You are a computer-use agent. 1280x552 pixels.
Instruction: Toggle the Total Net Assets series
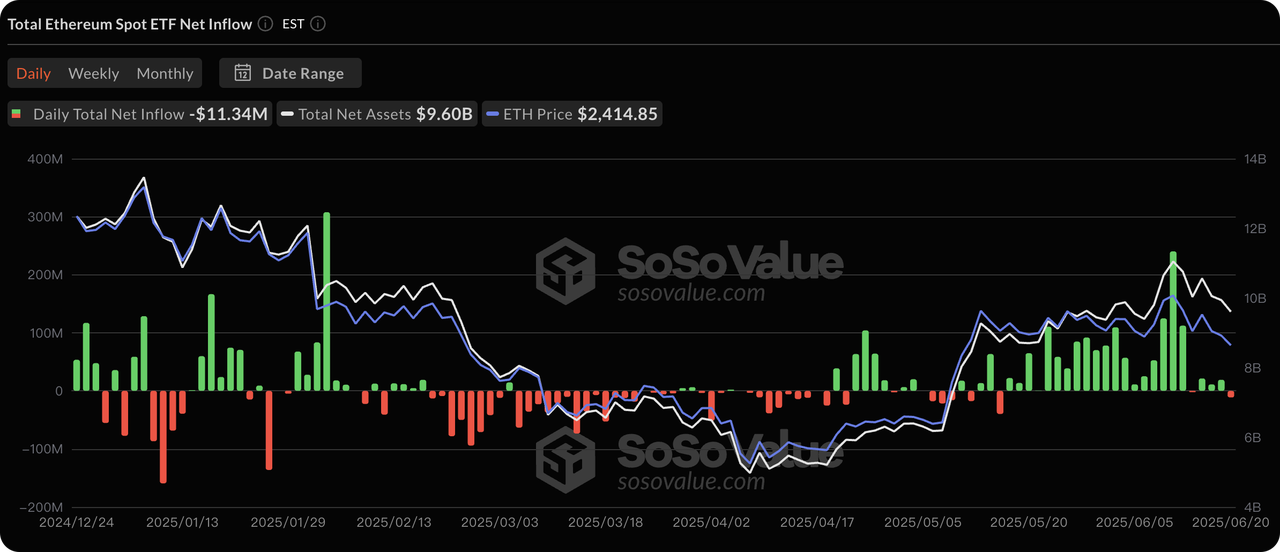(377, 114)
